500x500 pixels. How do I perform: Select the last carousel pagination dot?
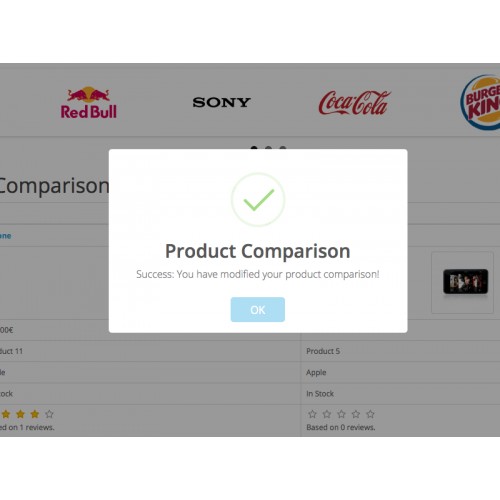pyautogui.click(x=283, y=148)
